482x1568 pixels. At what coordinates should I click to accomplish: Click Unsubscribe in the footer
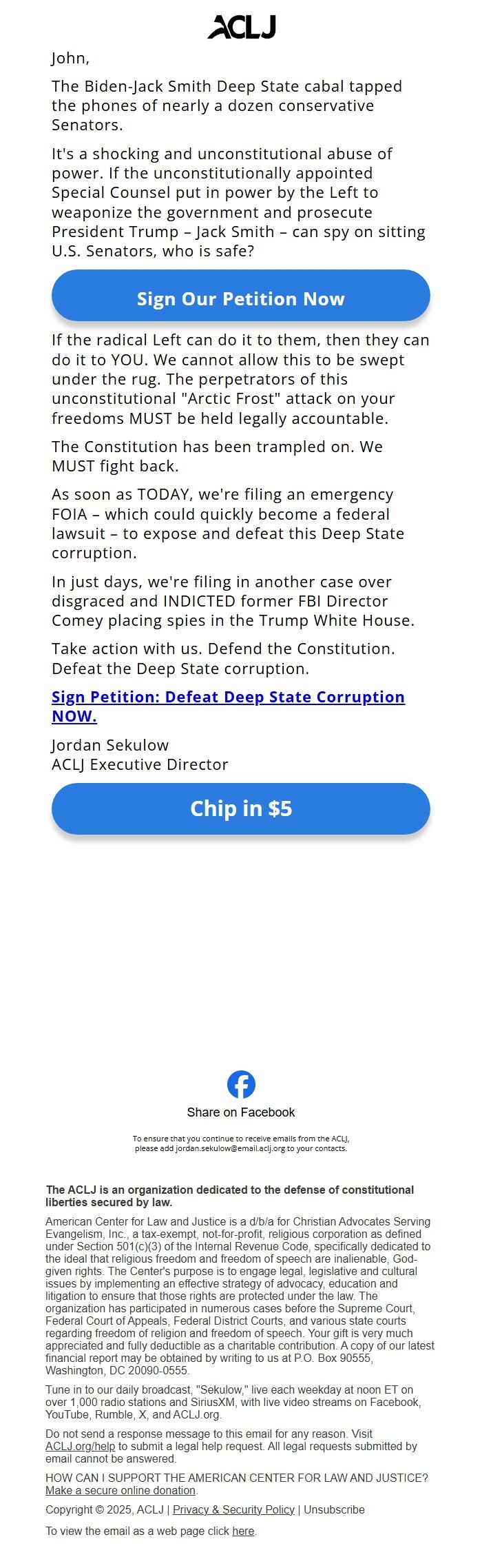pyautogui.click(x=334, y=1509)
